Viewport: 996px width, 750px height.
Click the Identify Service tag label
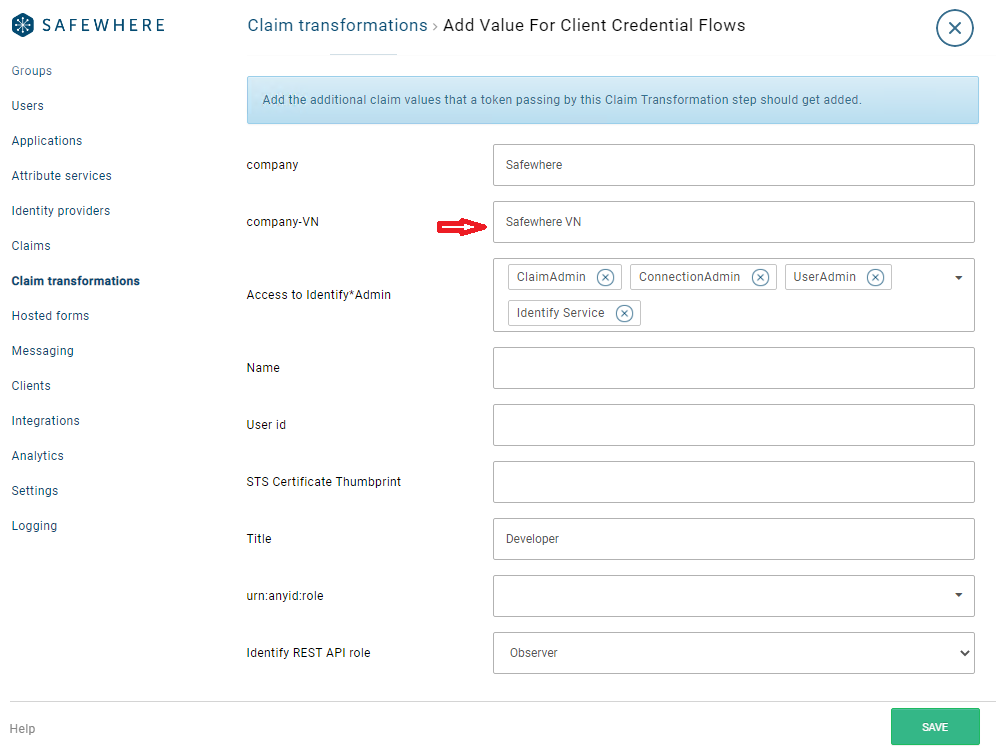tap(560, 313)
